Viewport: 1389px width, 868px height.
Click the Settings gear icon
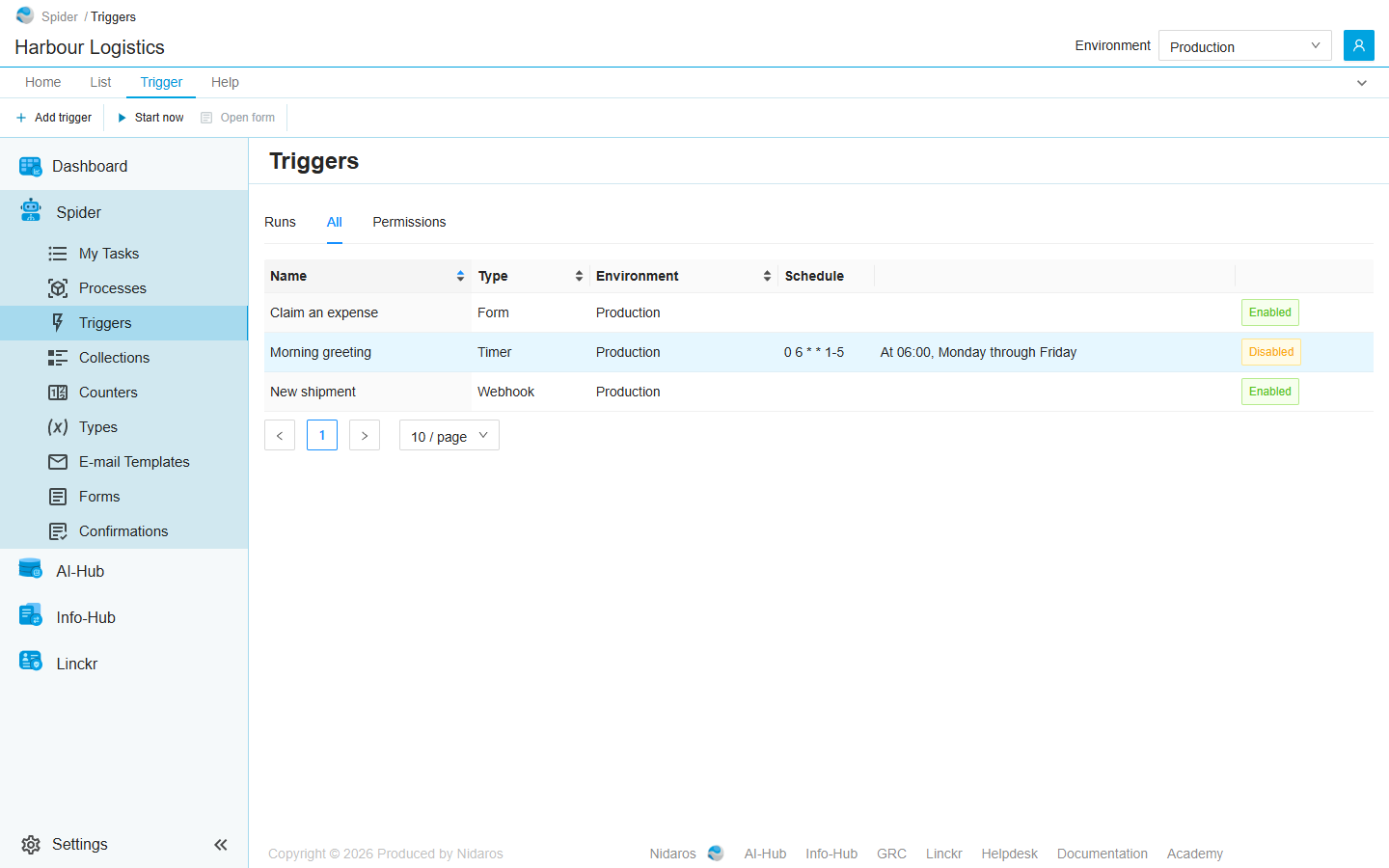coord(31,845)
